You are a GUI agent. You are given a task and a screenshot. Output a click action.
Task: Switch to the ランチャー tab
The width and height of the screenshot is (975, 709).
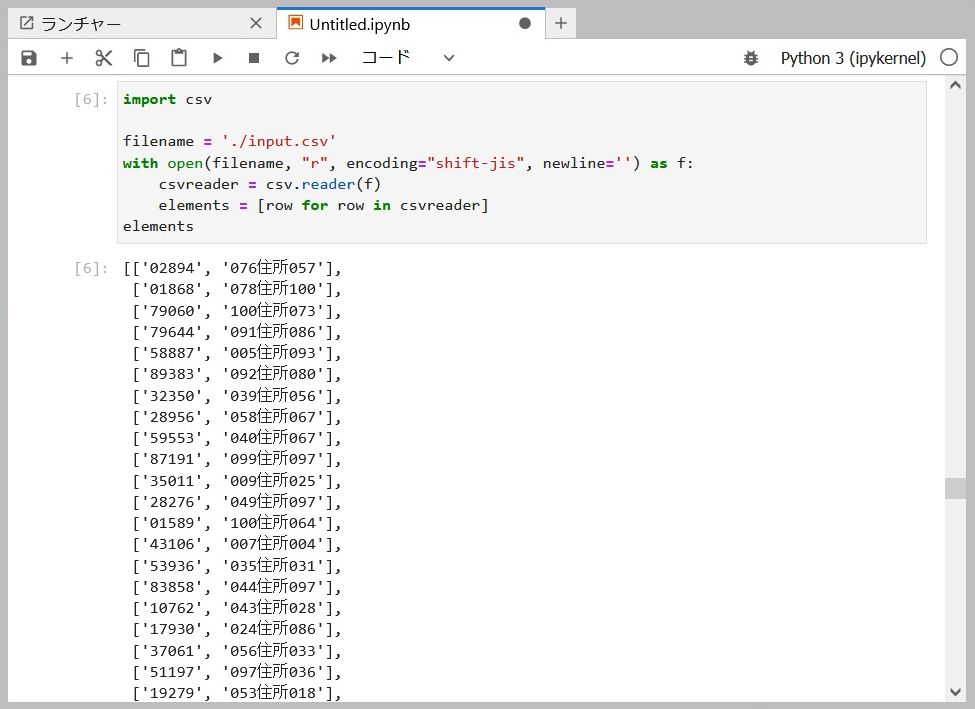point(141,24)
